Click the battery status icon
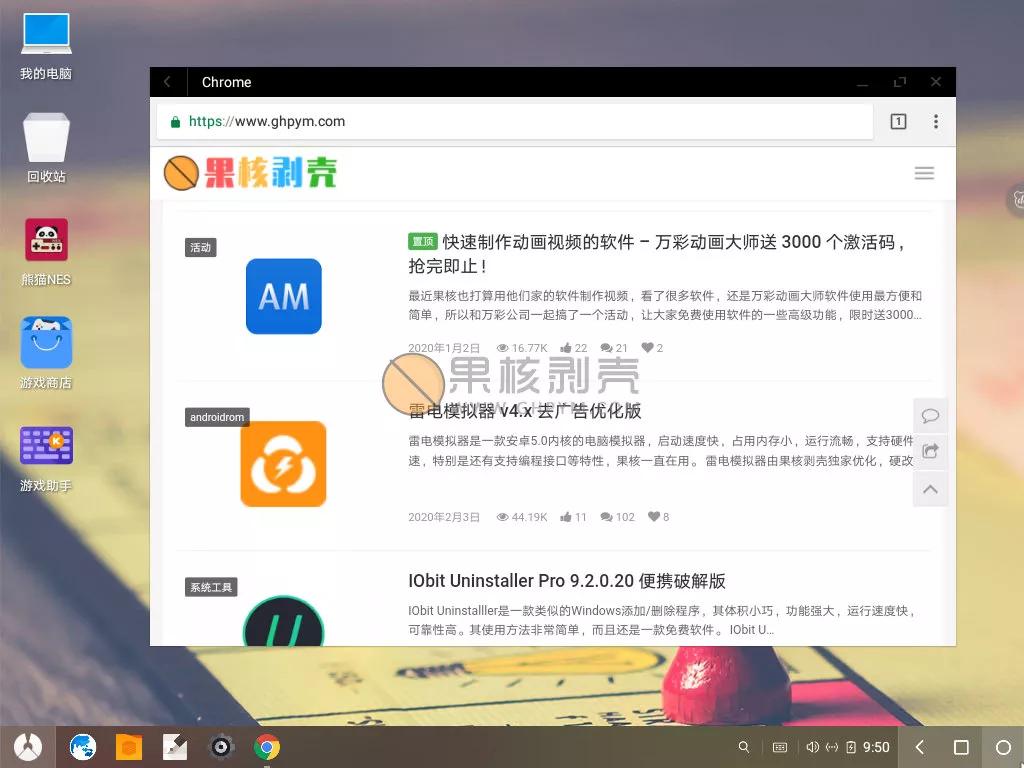1024x768 pixels. point(850,747)
